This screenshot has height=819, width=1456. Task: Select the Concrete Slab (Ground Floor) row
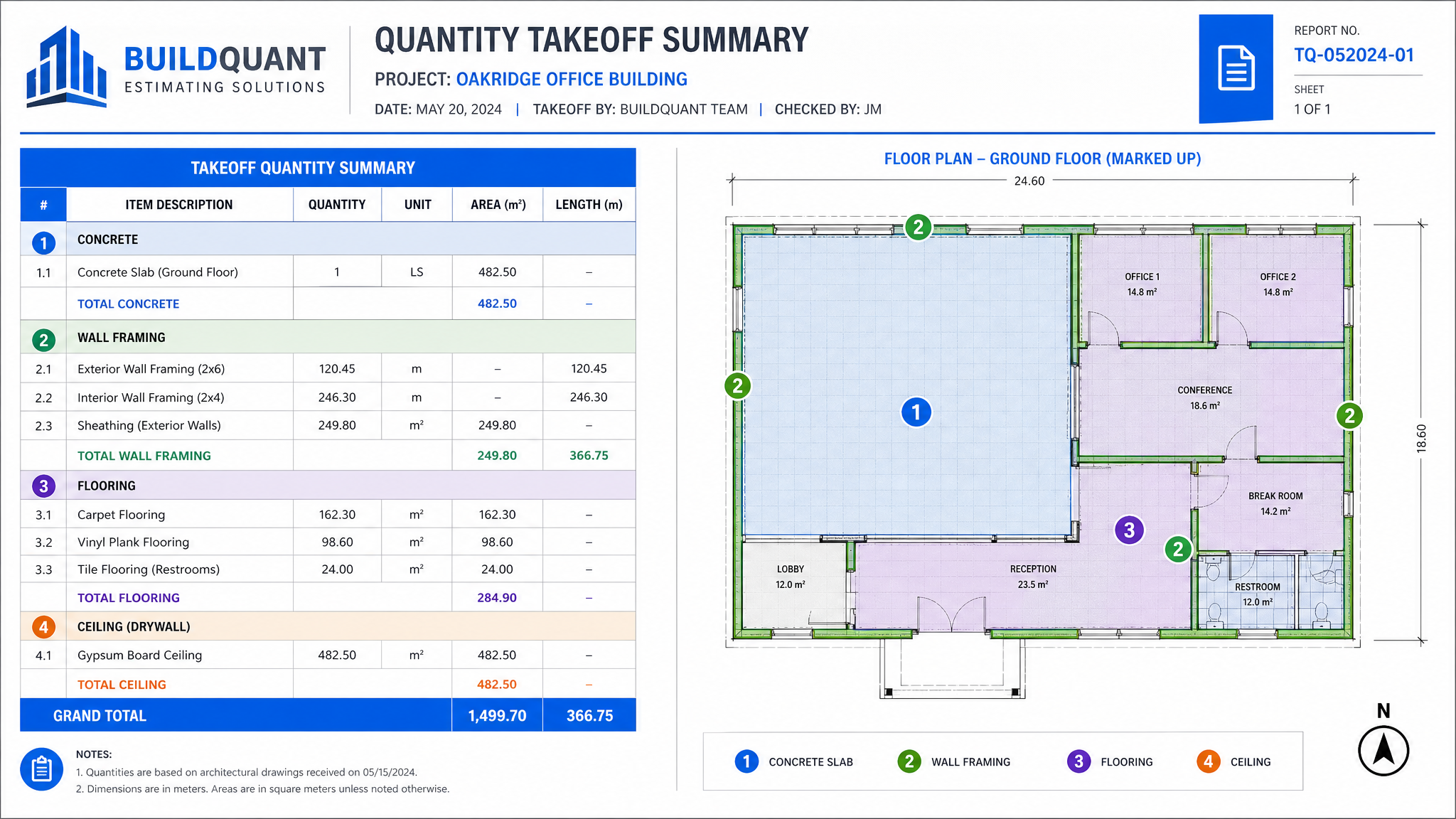[x=328, y=272]
